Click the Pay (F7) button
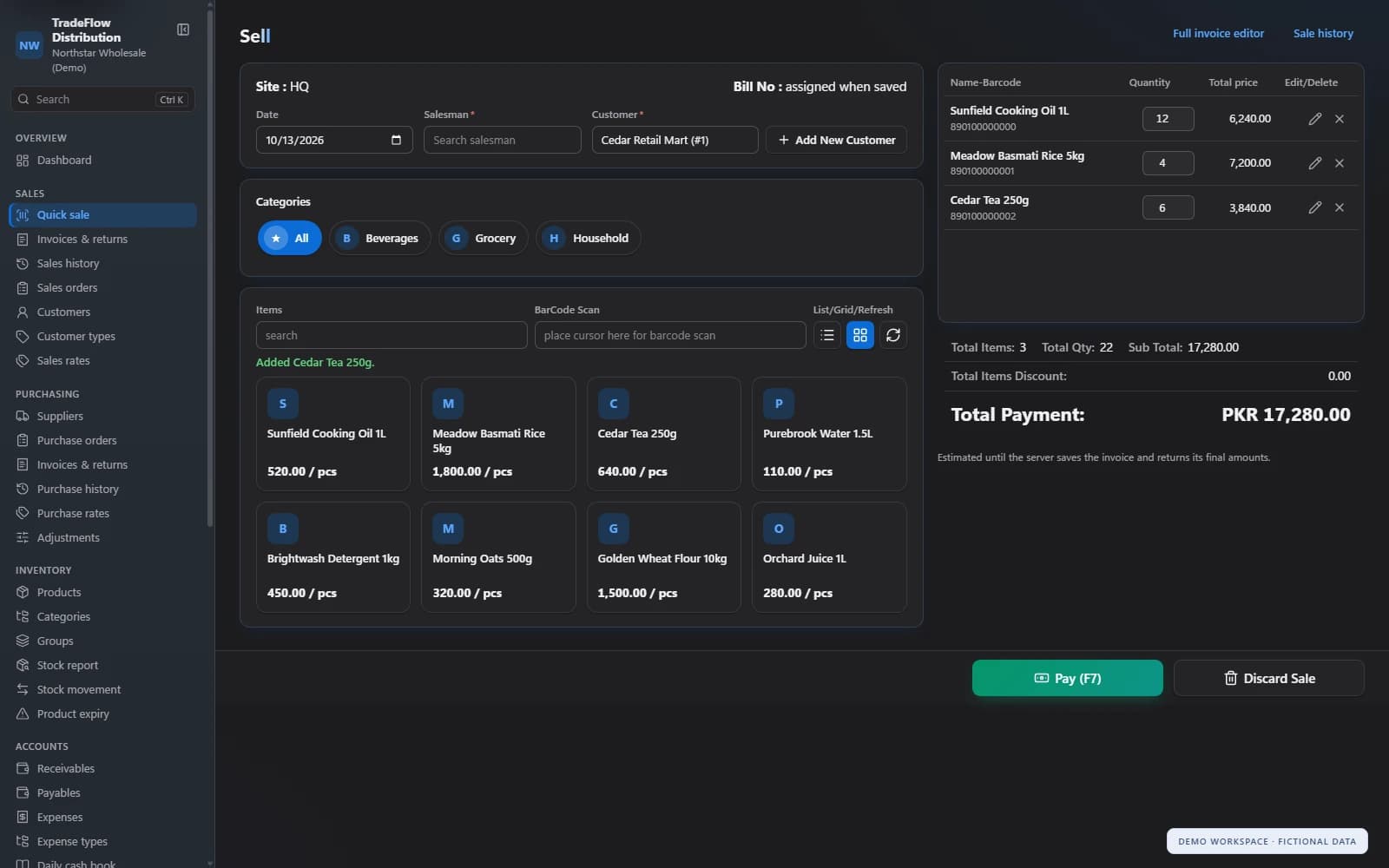This screenshot has height=868, width=1389. point(1067,678)
